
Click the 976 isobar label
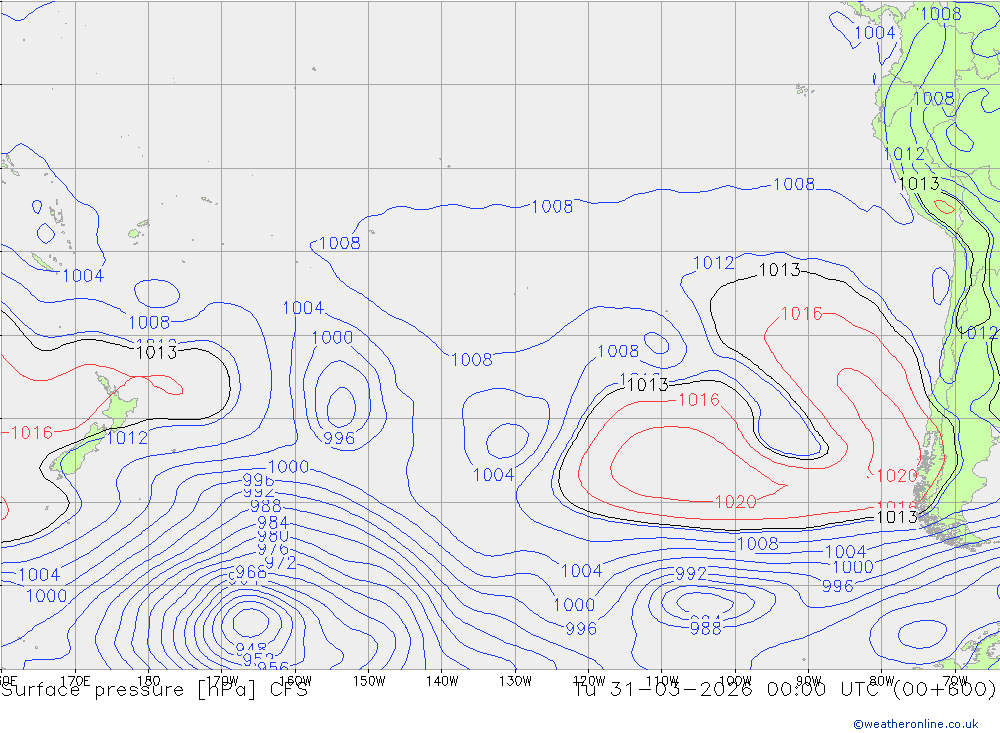273,549
